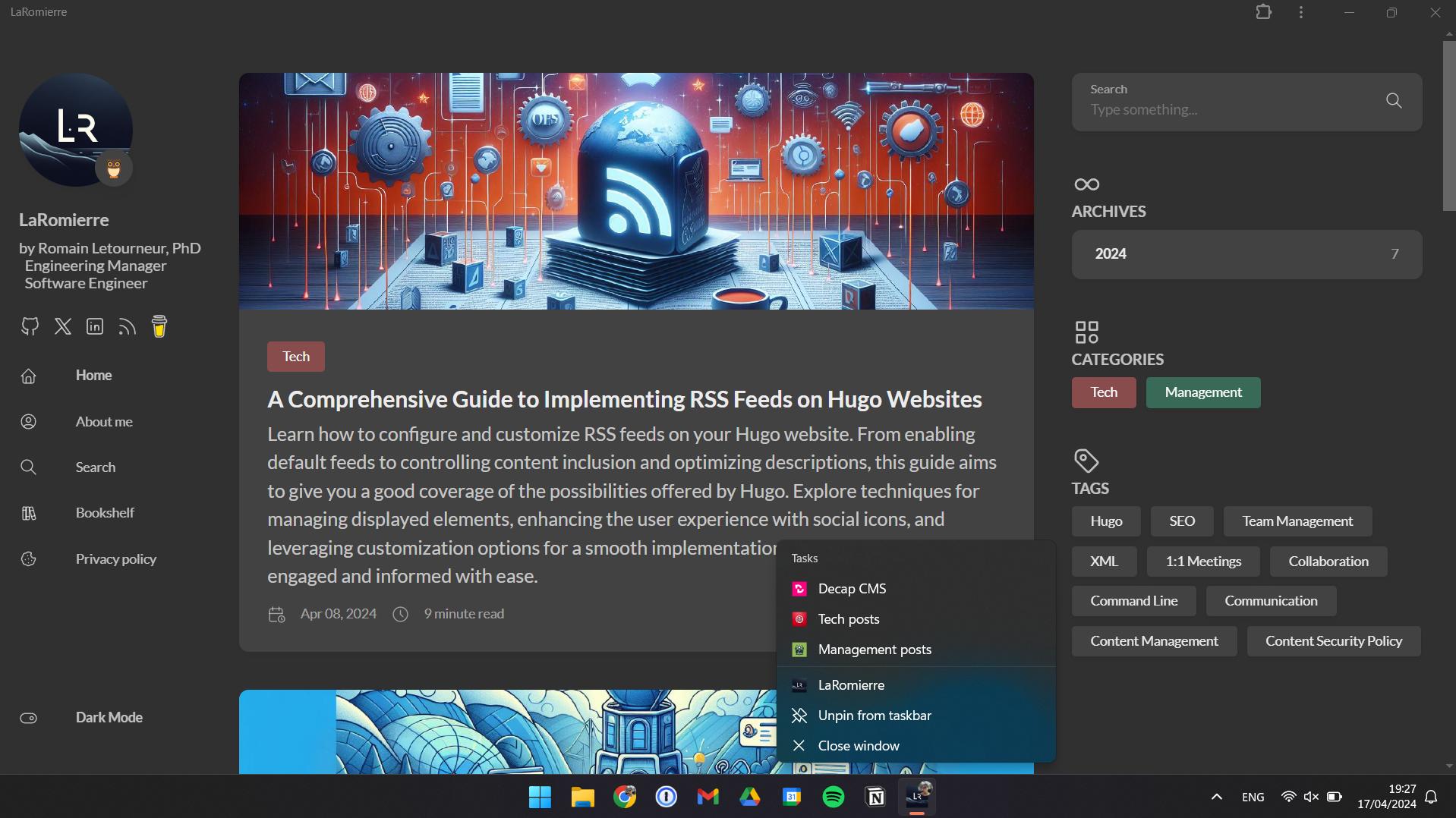Select Decap CMS task in jump list
Viewport: 1456px width, 818px height.
(916, 589)
